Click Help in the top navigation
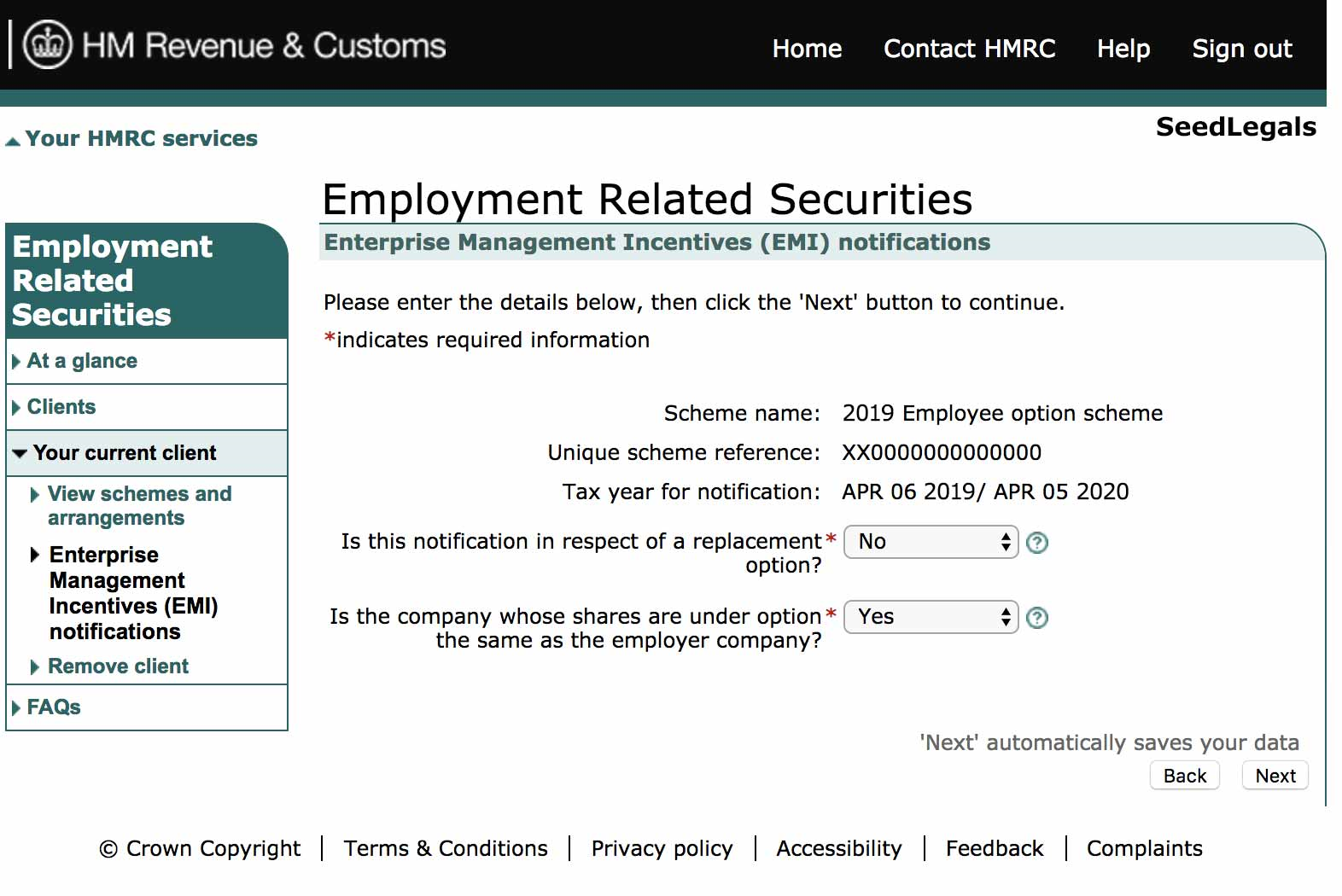Screen dimensions: 1342x896 pyautogui.click(x=1123, y=49)
